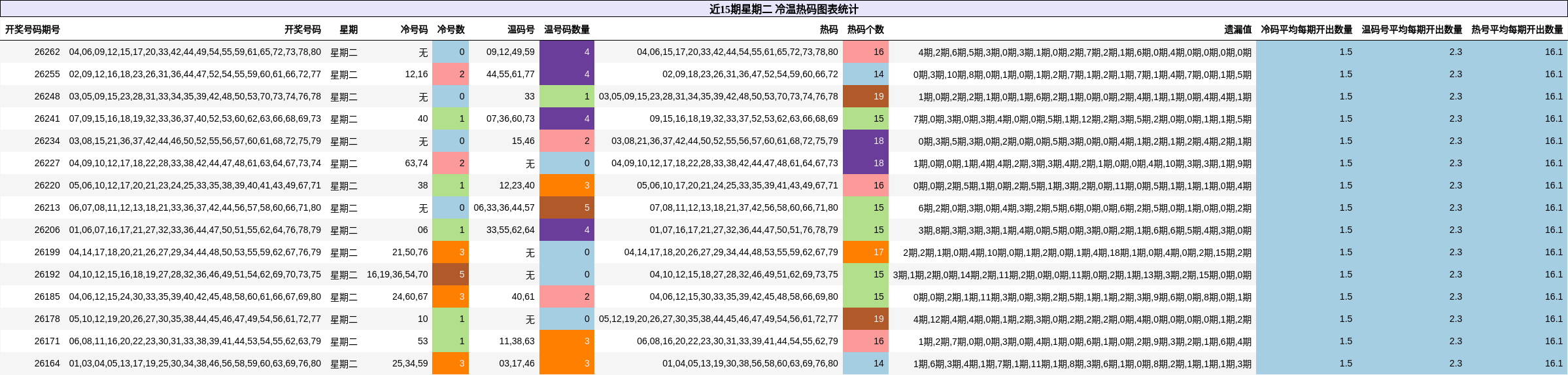Click drawn numbers cell of row 26164
Viewport: 1568px width, 375px height.
195,363
